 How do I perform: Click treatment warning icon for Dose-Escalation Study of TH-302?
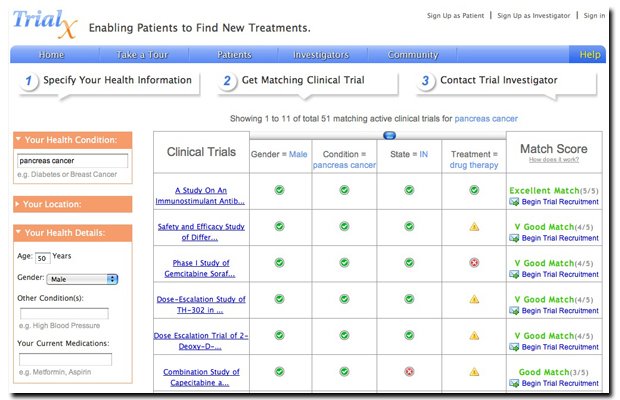(474, 299)
